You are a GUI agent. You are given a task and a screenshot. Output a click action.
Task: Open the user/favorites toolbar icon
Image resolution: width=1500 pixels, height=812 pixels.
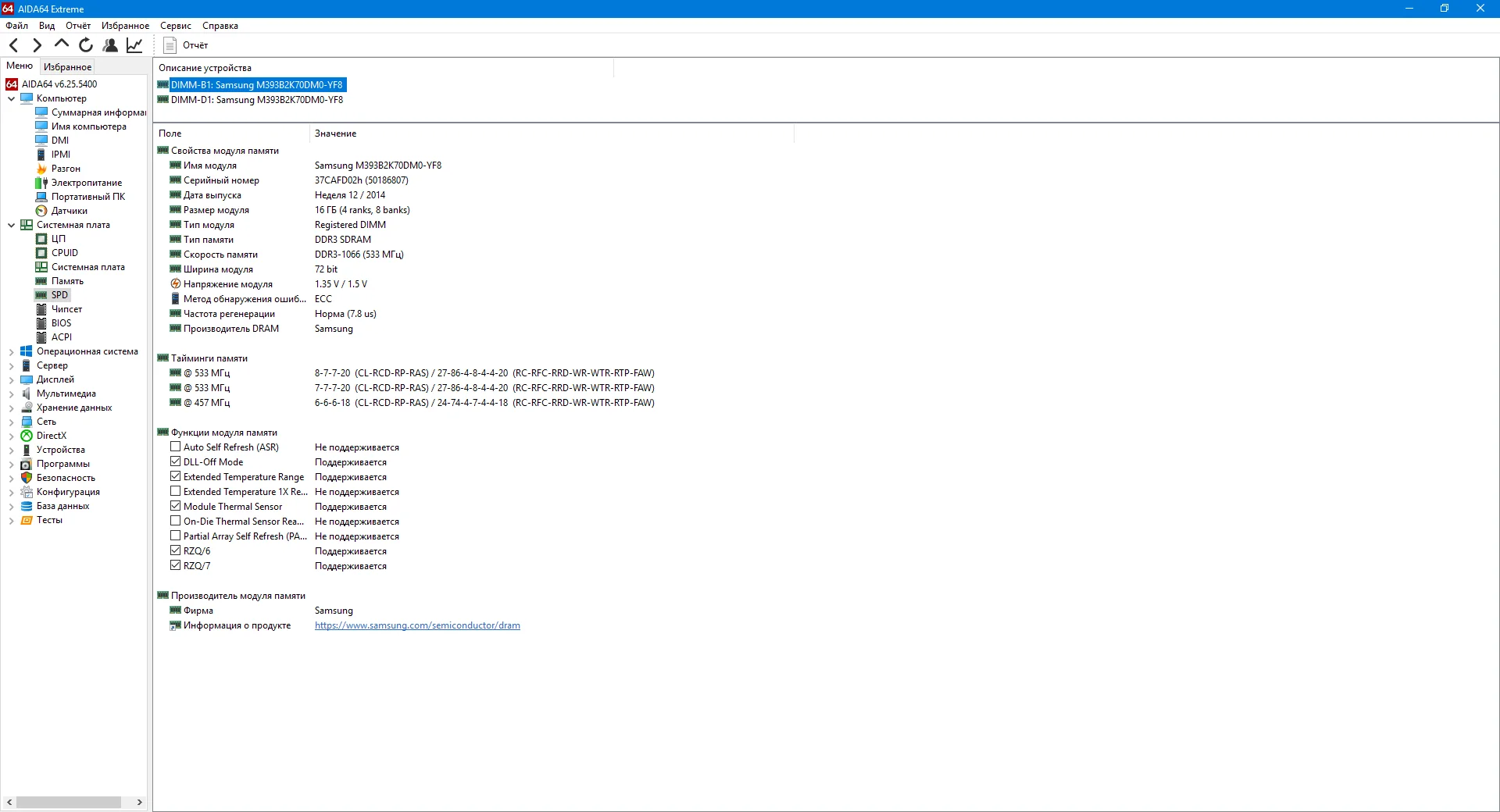[x=110, y=45]
